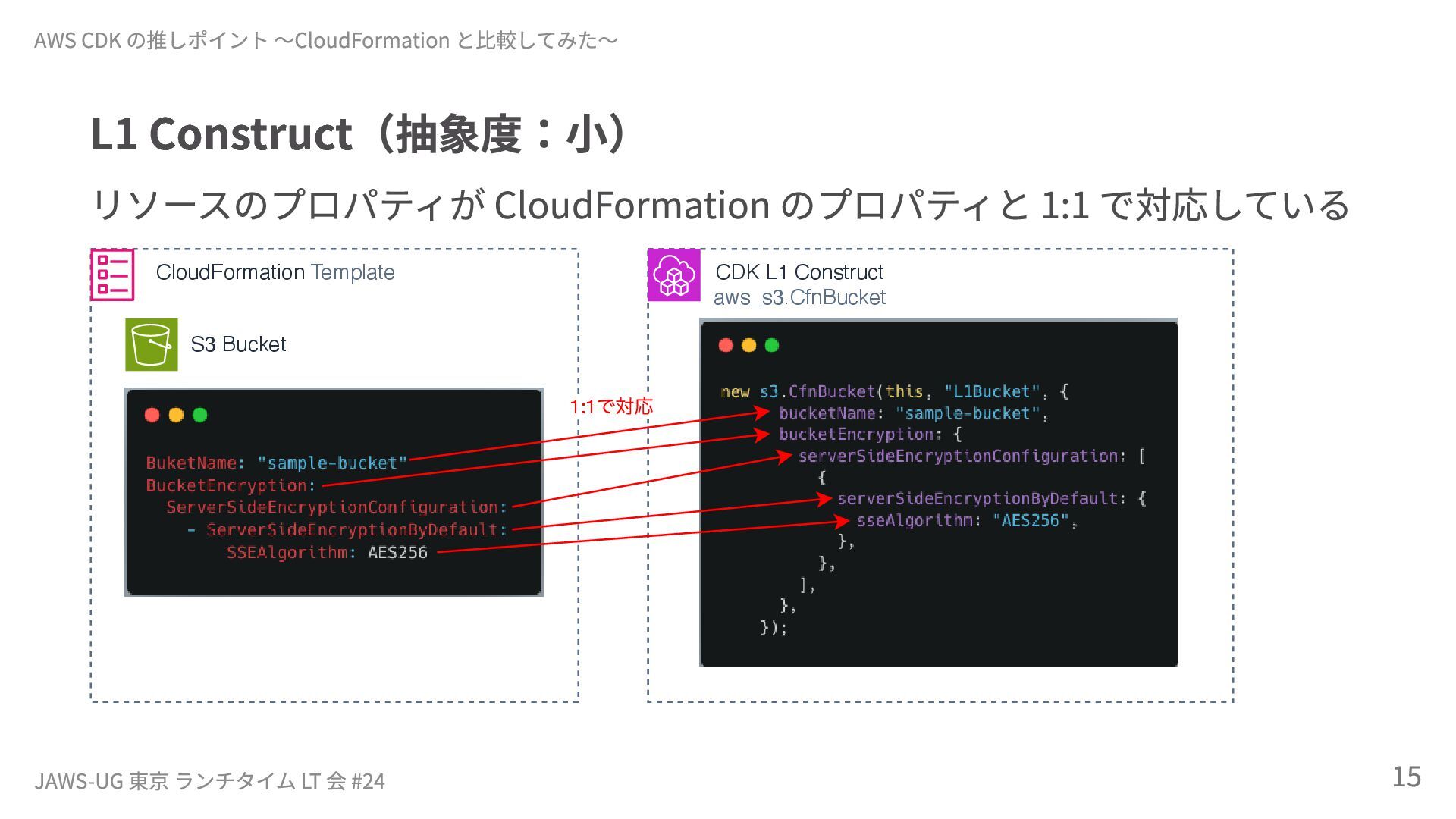Click the 'CloudFormation Template' label

click(275, 272)
